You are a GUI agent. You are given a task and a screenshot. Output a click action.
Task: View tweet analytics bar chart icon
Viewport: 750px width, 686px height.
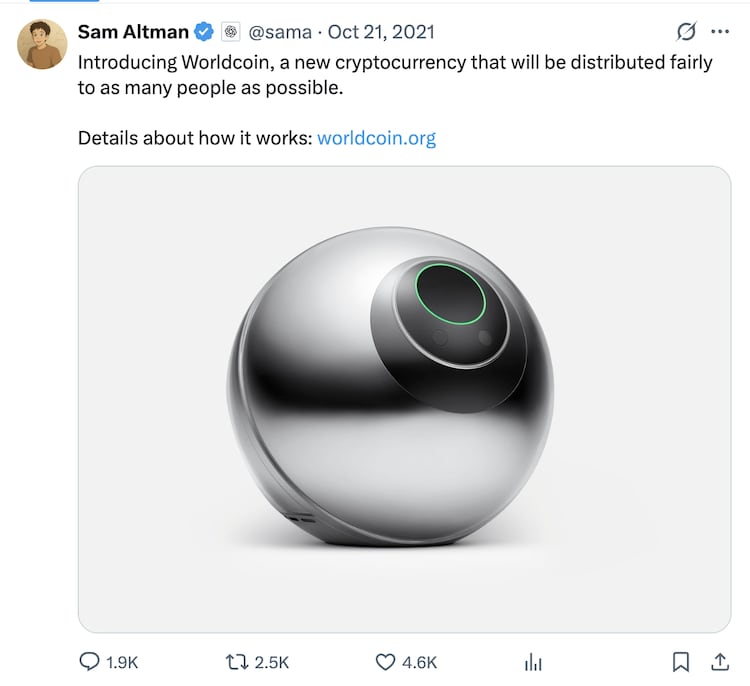pos(533,661)
